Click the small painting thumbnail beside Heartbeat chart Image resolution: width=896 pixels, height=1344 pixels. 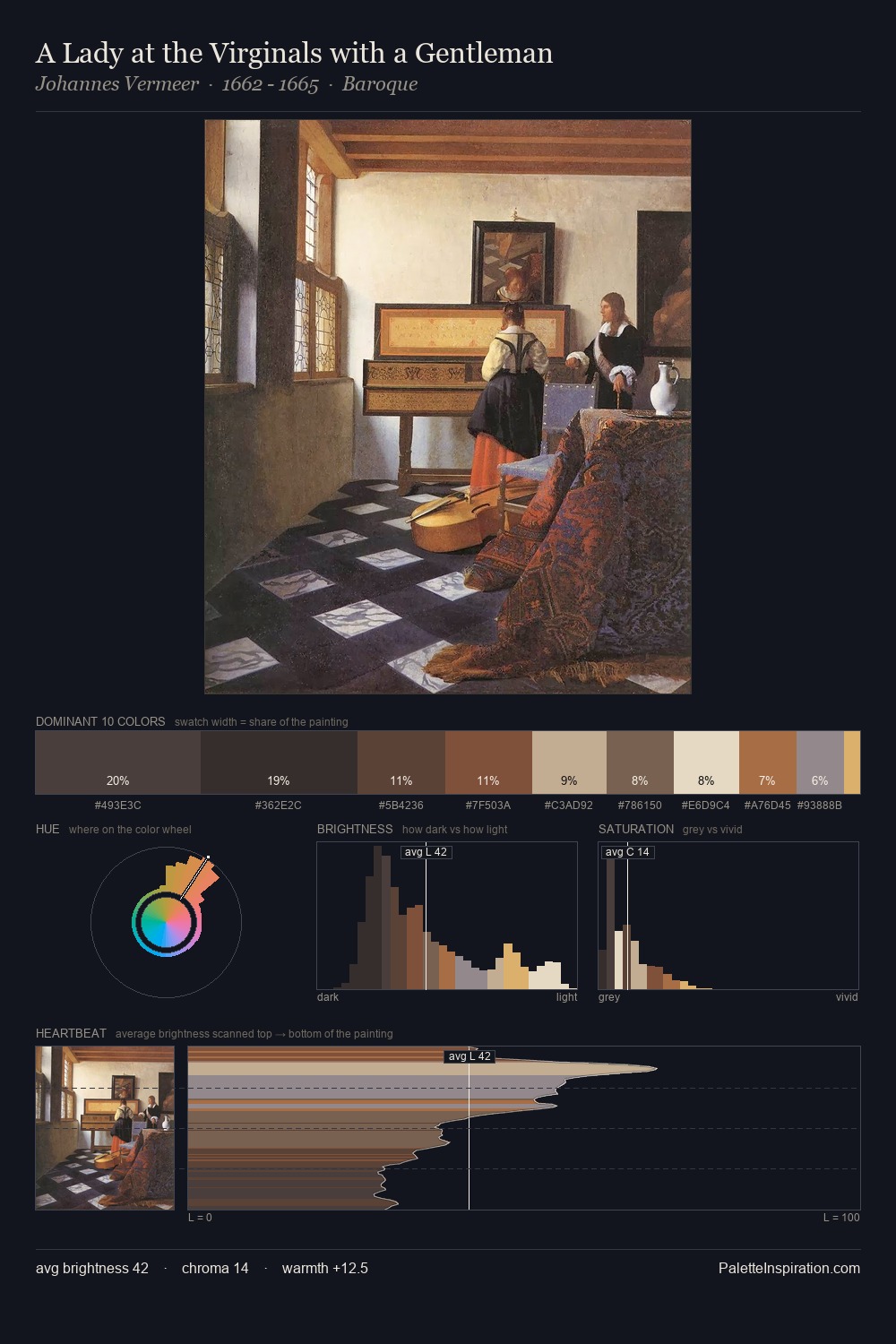tap(105, 1128)
